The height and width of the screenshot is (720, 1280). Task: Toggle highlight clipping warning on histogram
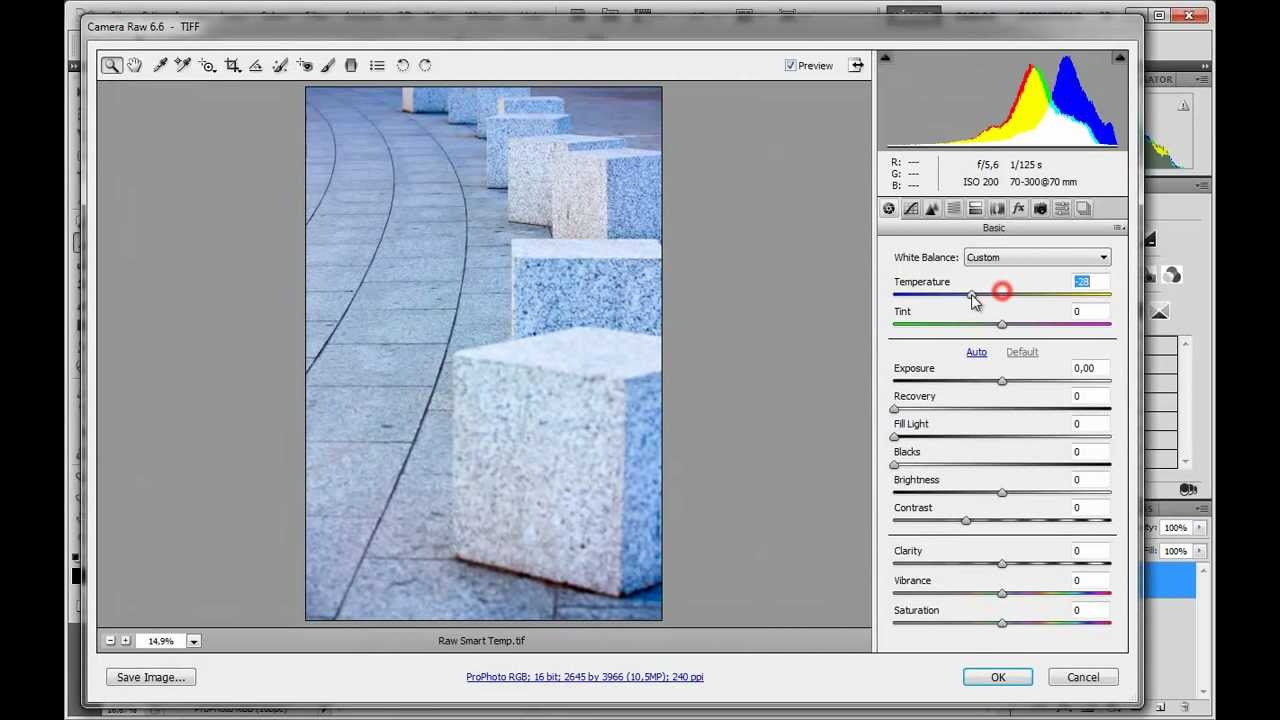(1119, 58)
